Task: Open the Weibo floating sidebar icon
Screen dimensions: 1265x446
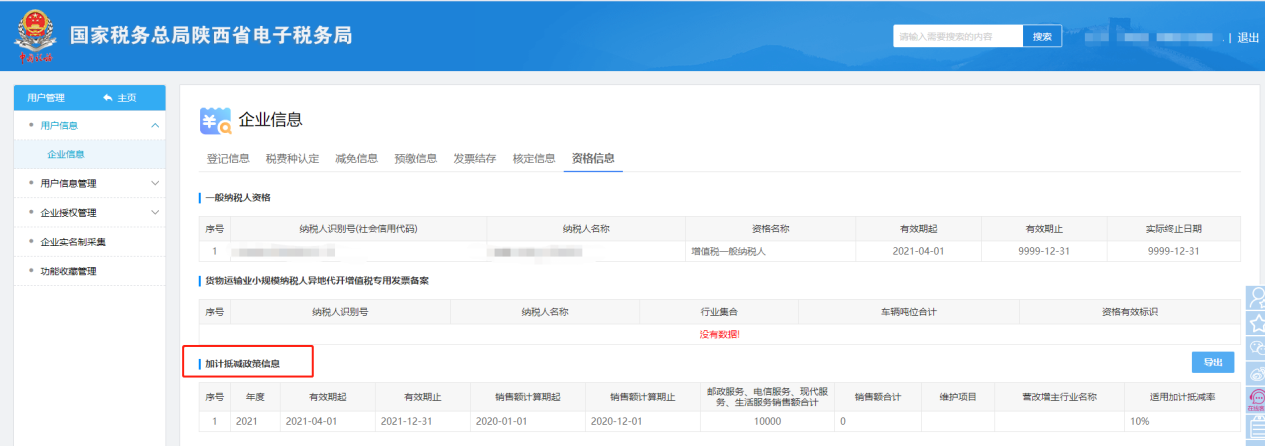Action: click(1255, 374)
